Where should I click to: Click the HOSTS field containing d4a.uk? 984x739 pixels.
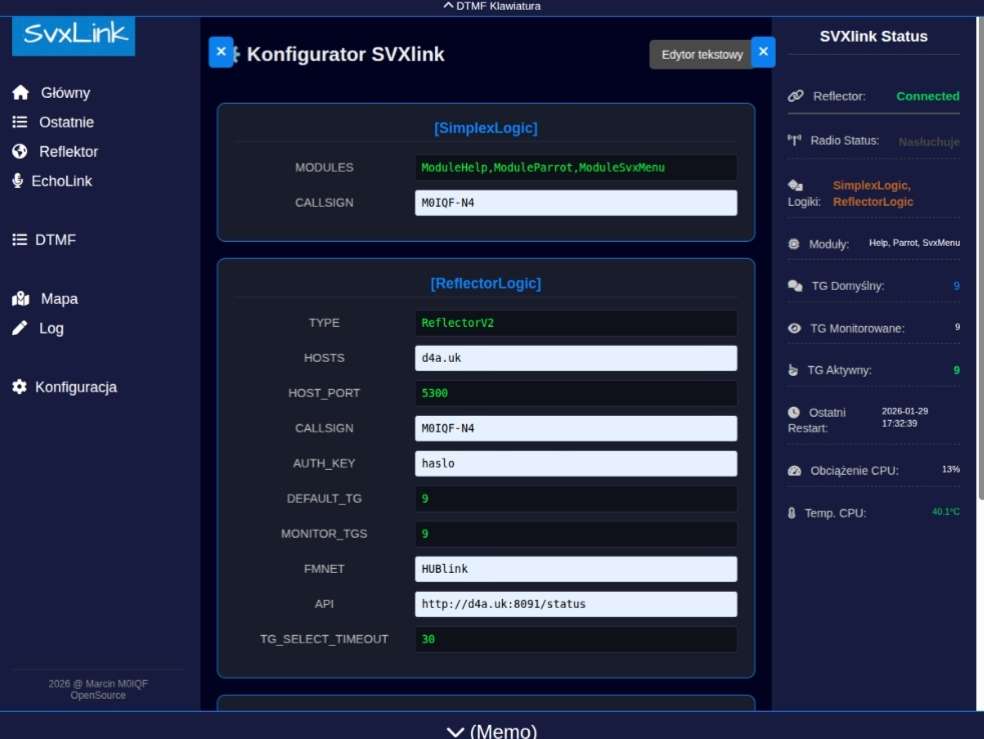[x=576, y=358]
